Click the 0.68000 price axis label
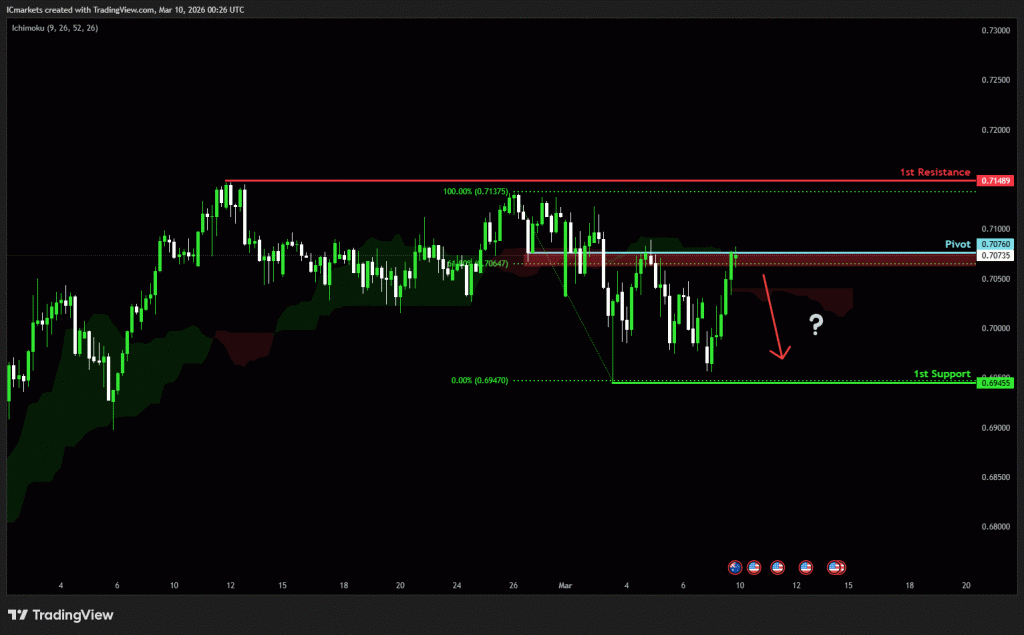The image size is (1024, 635). (995, 527)
